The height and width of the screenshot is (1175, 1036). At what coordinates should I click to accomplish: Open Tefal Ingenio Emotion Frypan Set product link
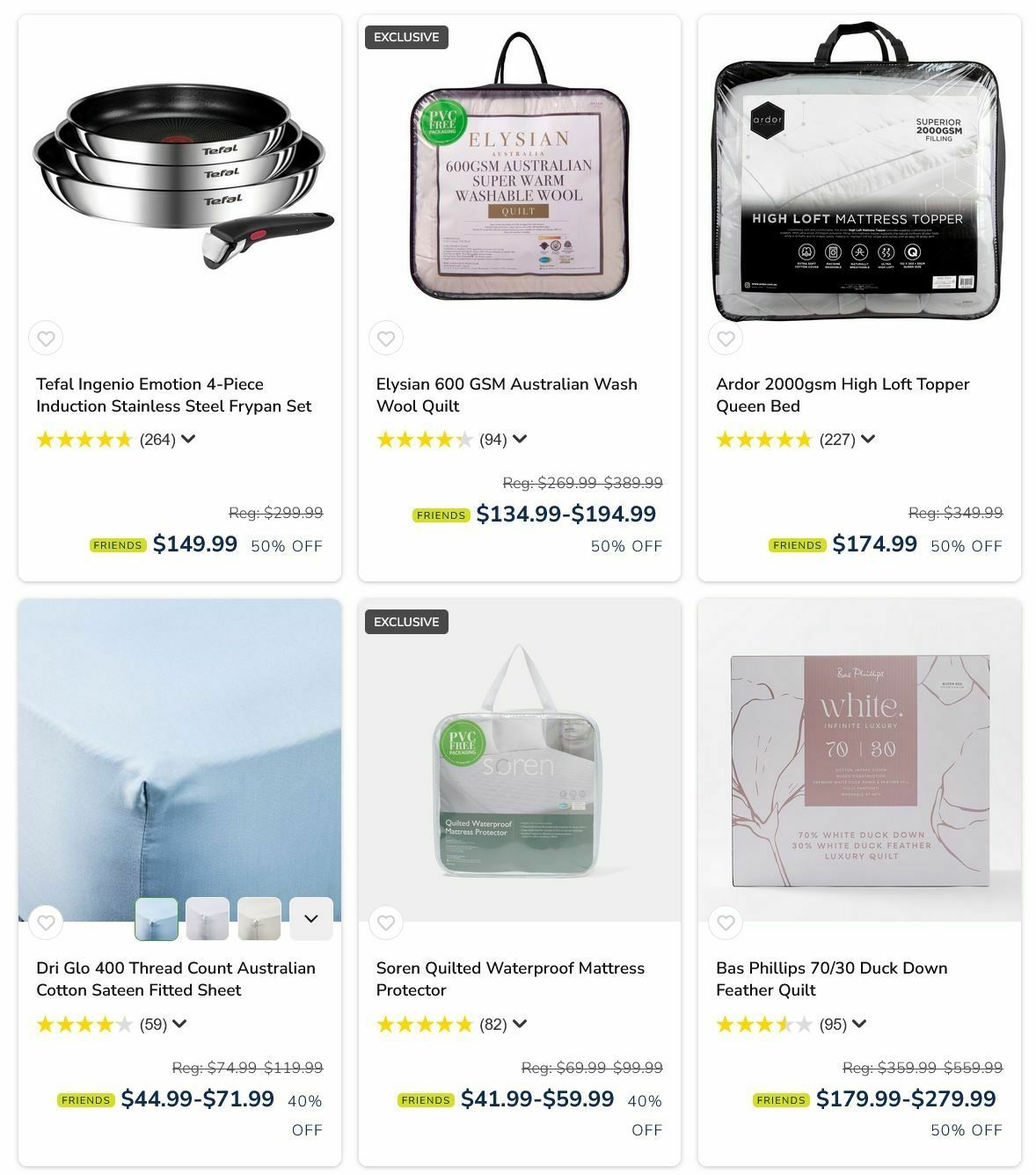(174, 395)
